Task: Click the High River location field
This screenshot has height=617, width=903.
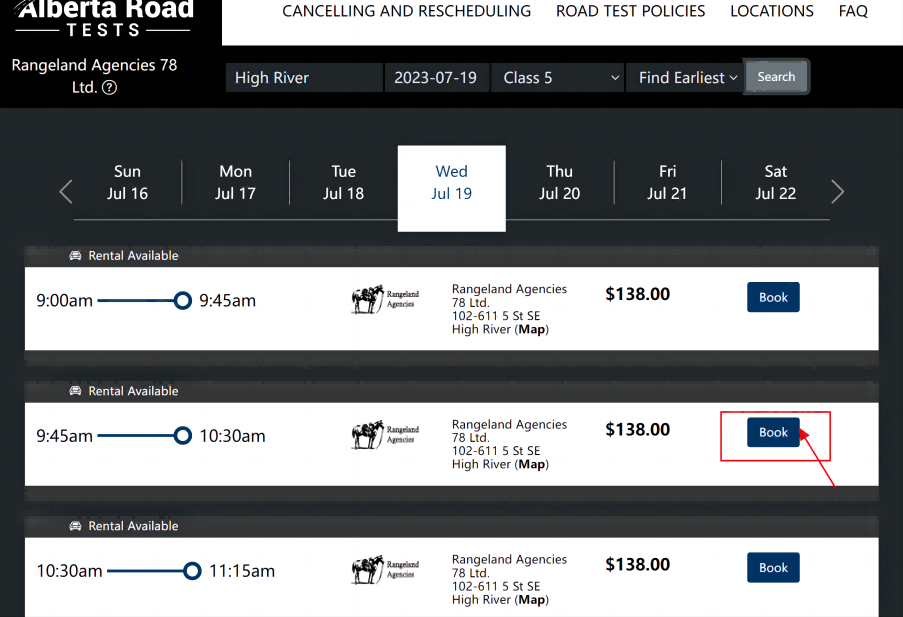Action: pyautogui.click(x=304, y=78)
